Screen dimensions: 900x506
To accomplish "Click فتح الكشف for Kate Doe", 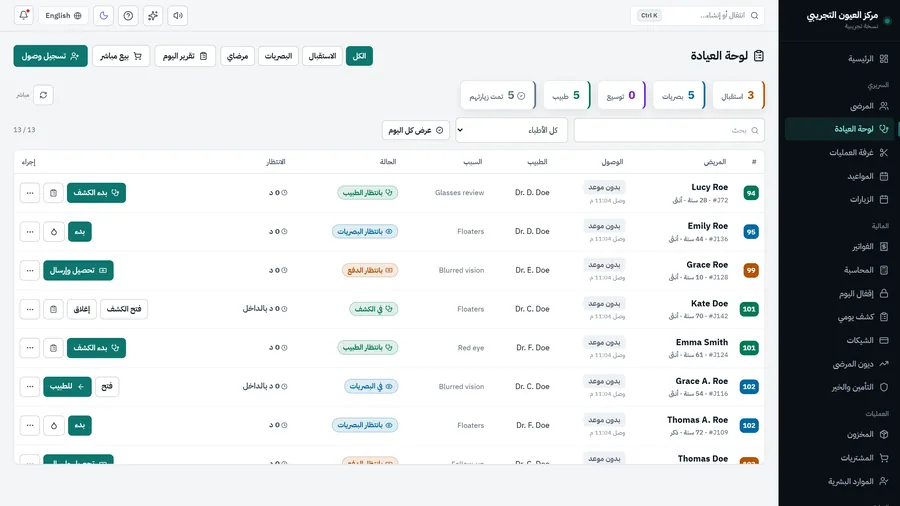I will click(124, 309).
